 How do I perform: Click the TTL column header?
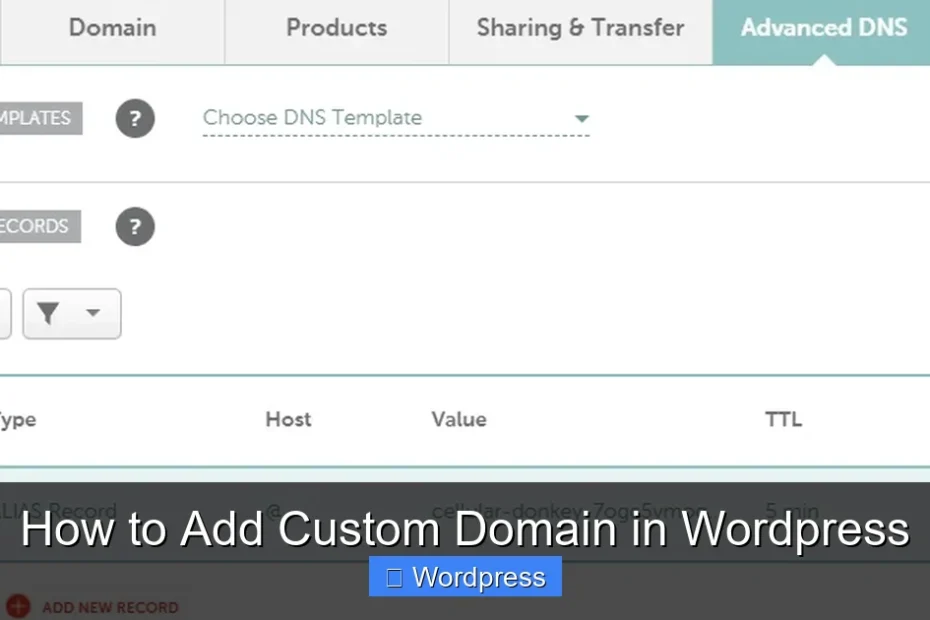783,419
